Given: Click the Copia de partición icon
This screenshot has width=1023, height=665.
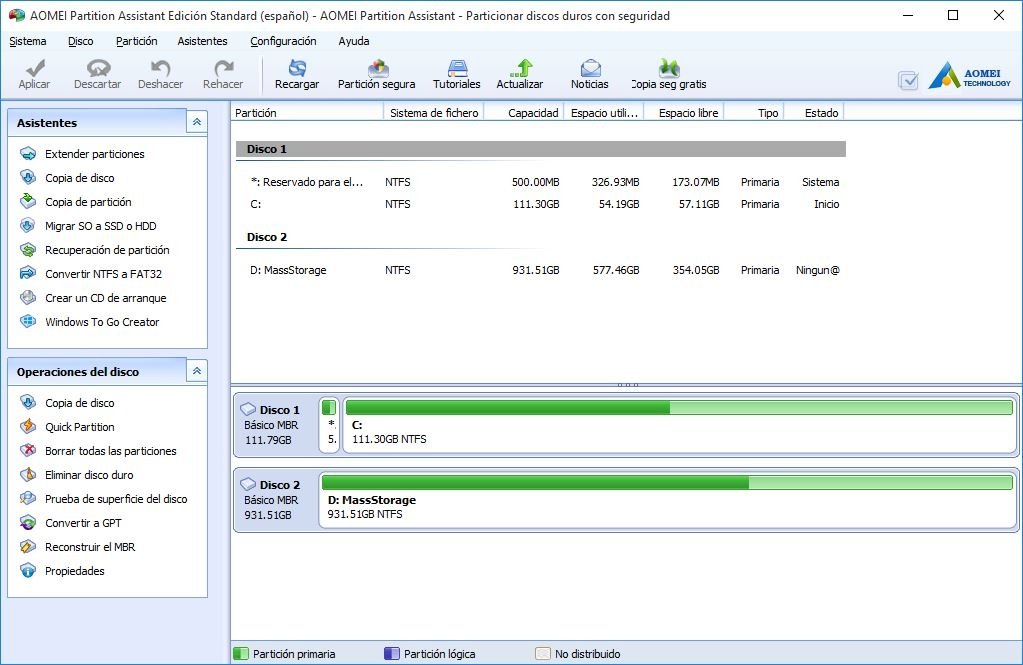Looking at the screenshot, I should coord(28,202).
